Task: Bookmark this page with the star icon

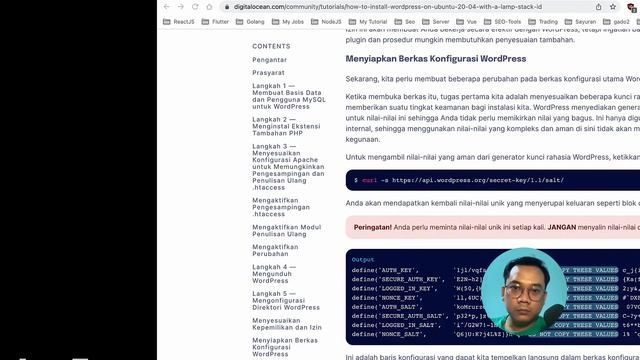Action: pyautogui.click(x=613, y=7)
